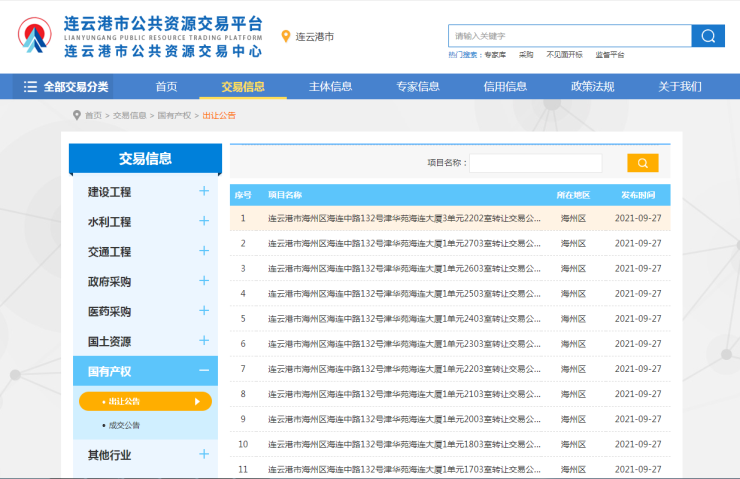Viewport: 740px width, 479px height.
Task: Select 成交公告 submenu item
Action: click(x=124, y=426)
